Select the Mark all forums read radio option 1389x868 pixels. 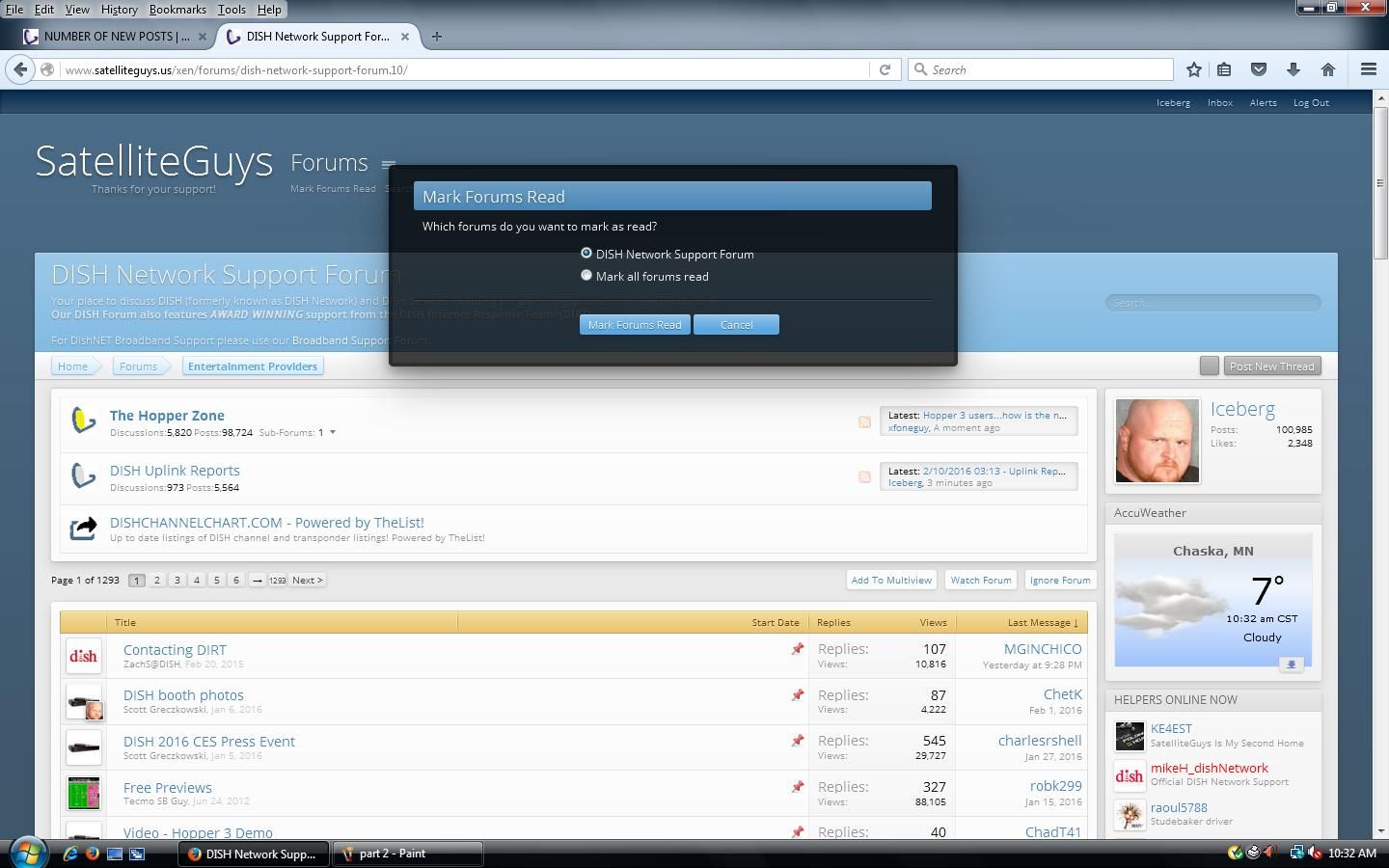pyautogui.click(x=586, y=275)
